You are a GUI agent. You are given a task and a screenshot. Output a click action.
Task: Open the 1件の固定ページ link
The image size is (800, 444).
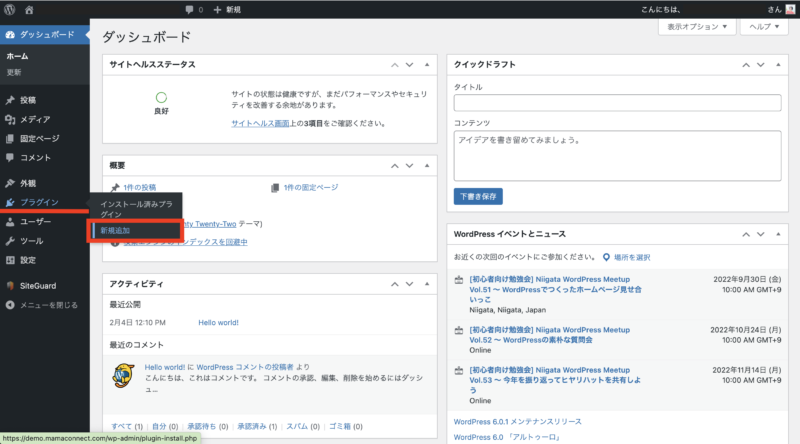coord(311,188)
